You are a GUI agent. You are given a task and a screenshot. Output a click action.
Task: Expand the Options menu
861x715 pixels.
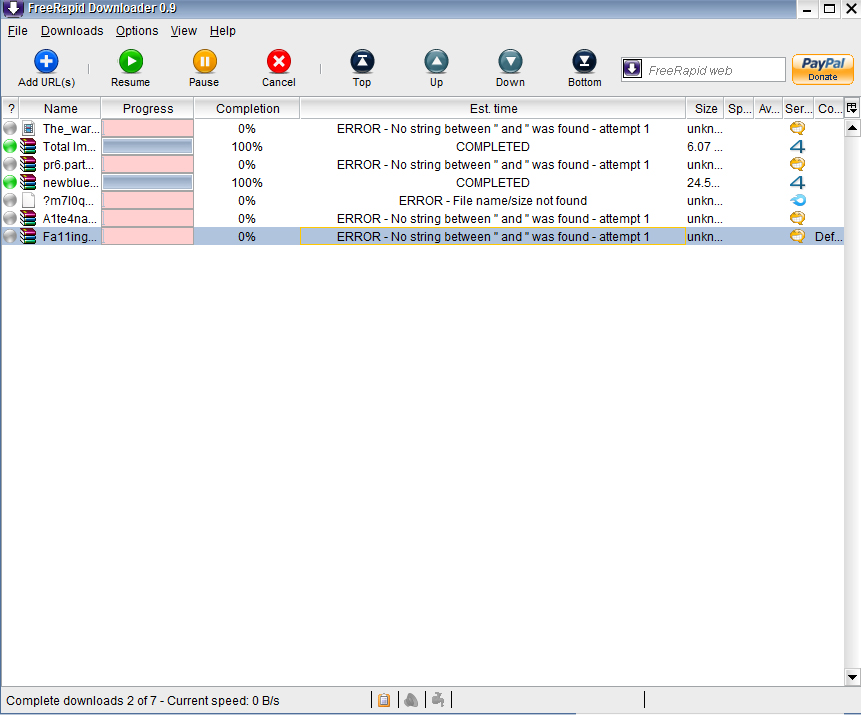[137, 31]
